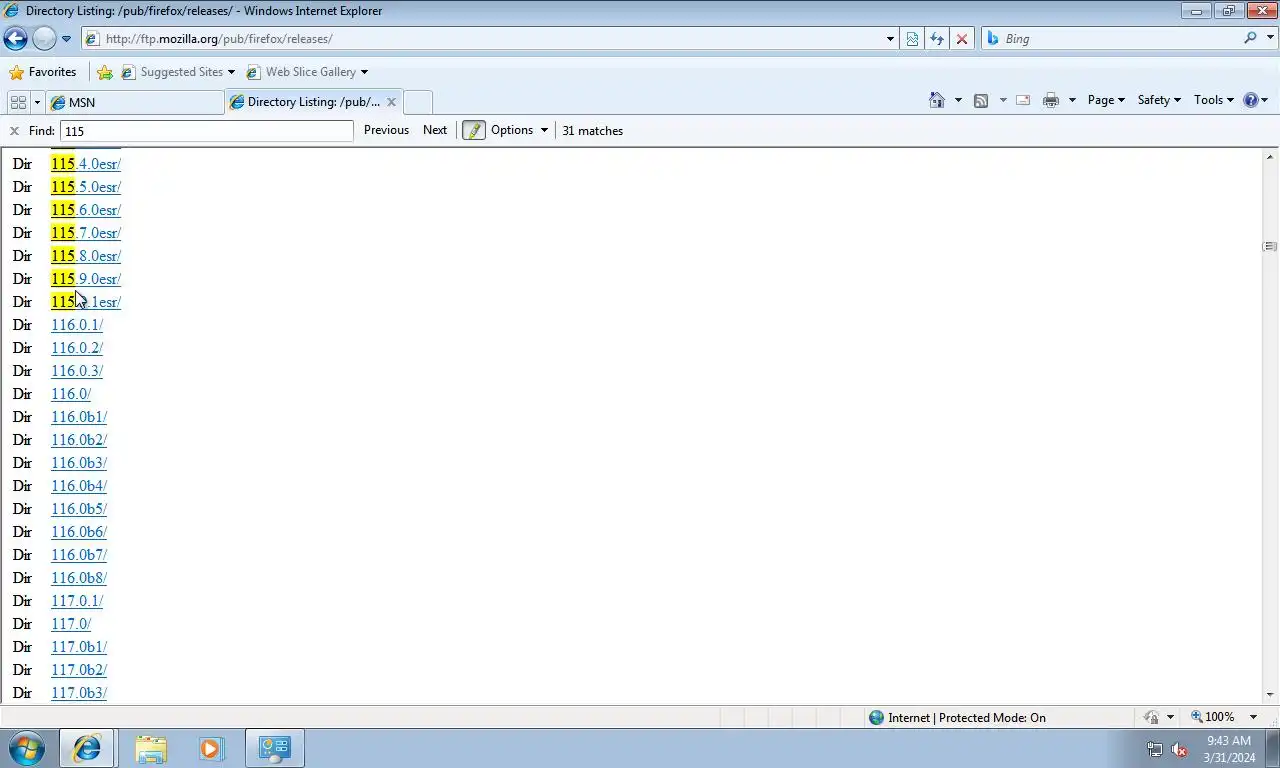This screenshot has height=768, width=1280.
Task: Open the Safety menu
Action: (1159, 100)
